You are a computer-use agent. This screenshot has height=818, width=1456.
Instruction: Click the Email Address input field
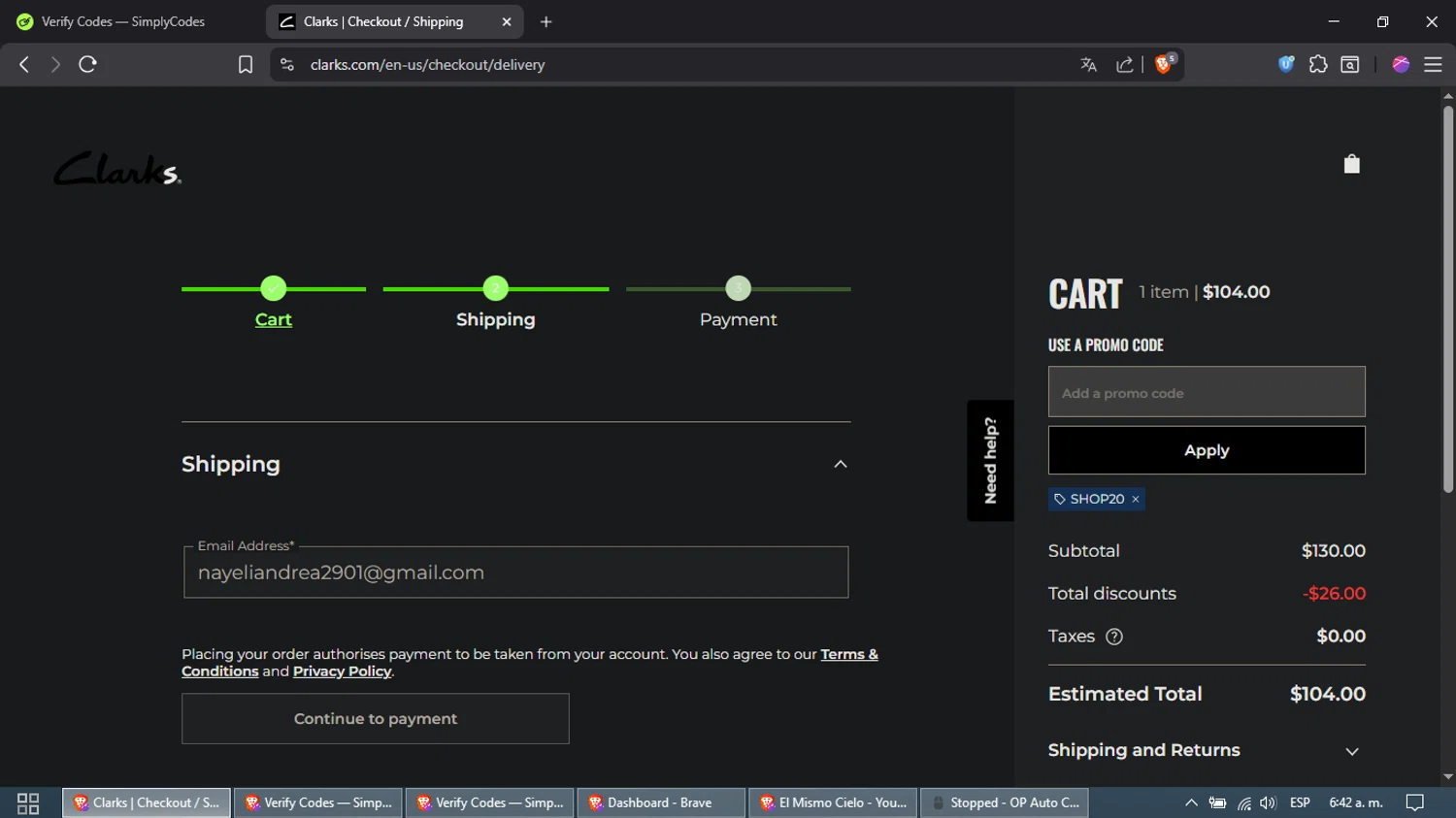pos(515,573)
